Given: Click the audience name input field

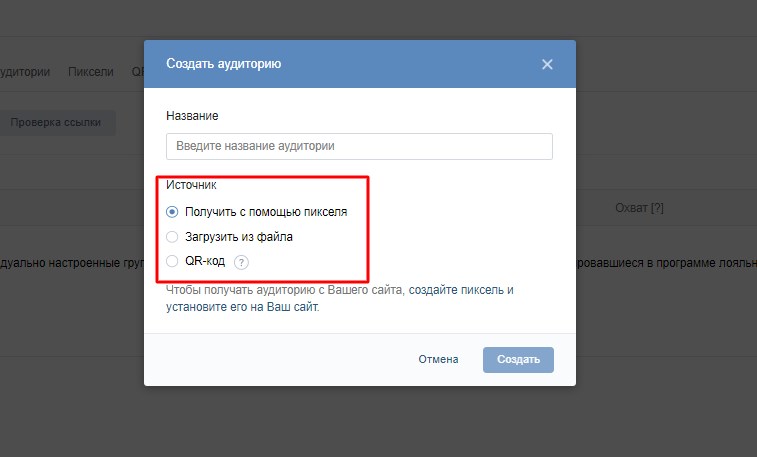Looking at the screenshot, I should point(359,146).
